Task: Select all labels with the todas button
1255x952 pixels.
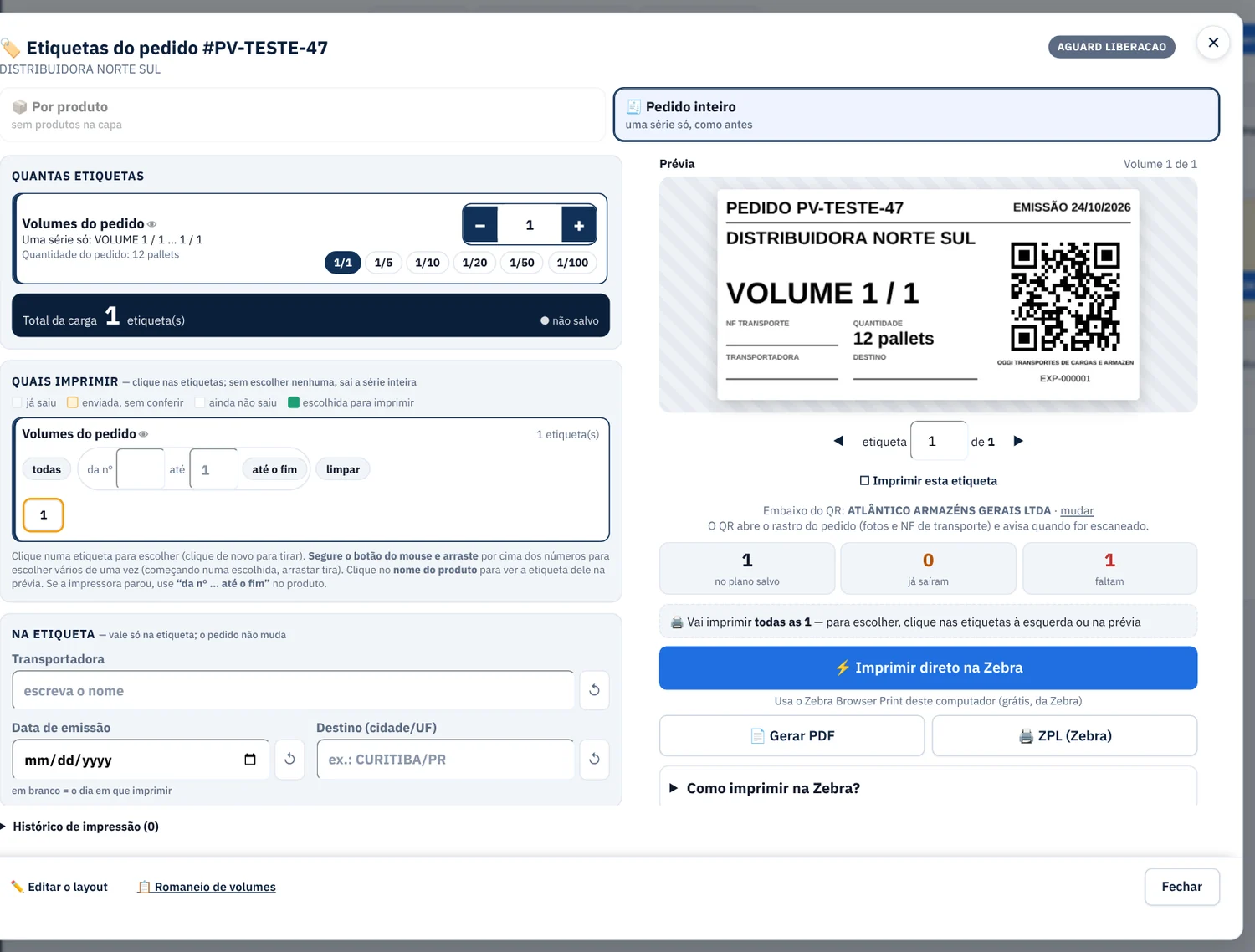Action: (47, 469)
